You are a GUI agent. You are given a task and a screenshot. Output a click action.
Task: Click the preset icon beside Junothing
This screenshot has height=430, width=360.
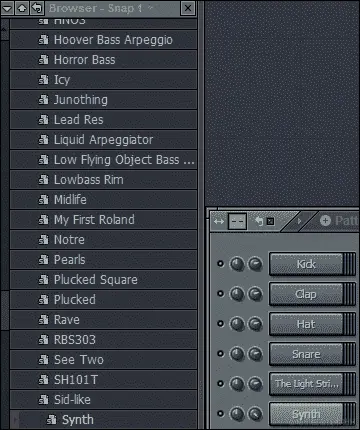tap(43, 100)
